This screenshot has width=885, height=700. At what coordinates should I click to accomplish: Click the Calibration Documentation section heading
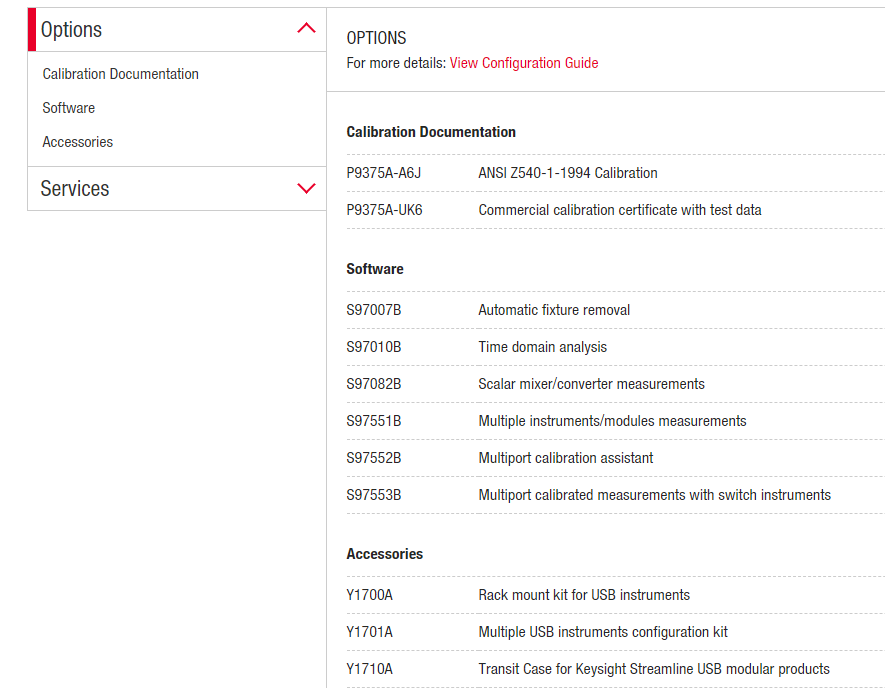[431, 132]
